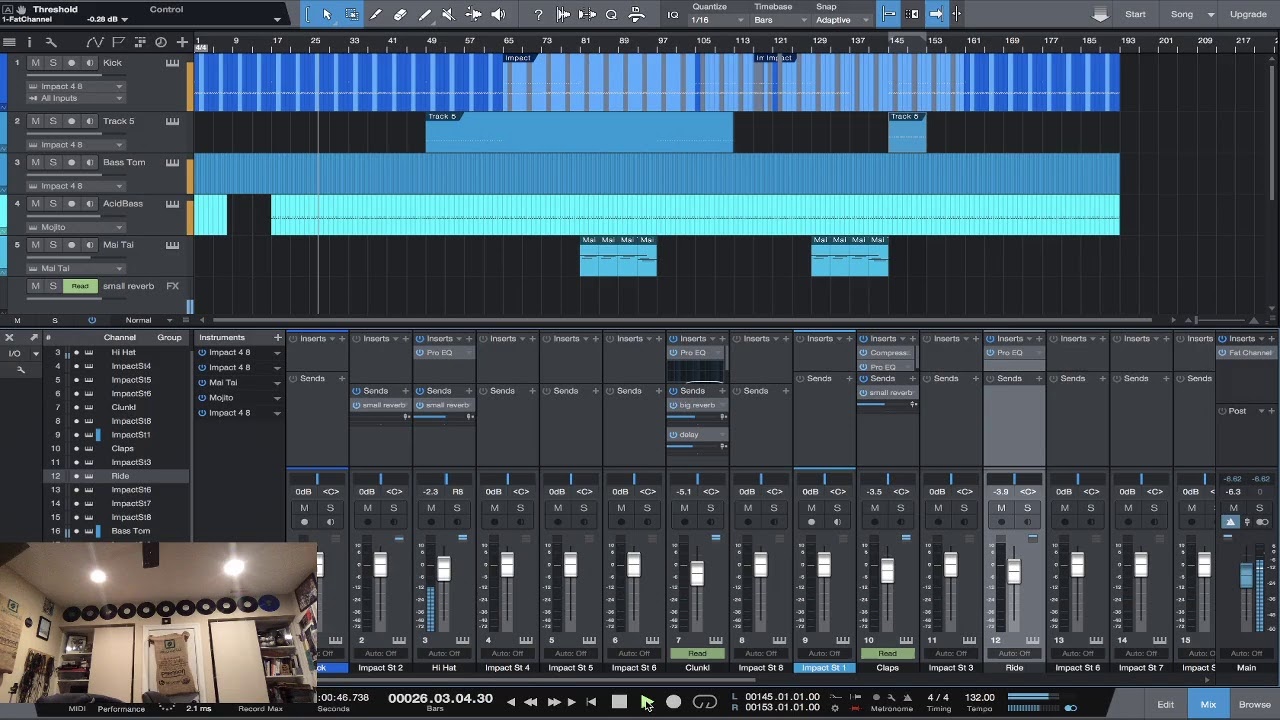The height and width of the screenshot is (720, 1280).
Task: Solo the Track 5 track
Action: click(53, 121)
